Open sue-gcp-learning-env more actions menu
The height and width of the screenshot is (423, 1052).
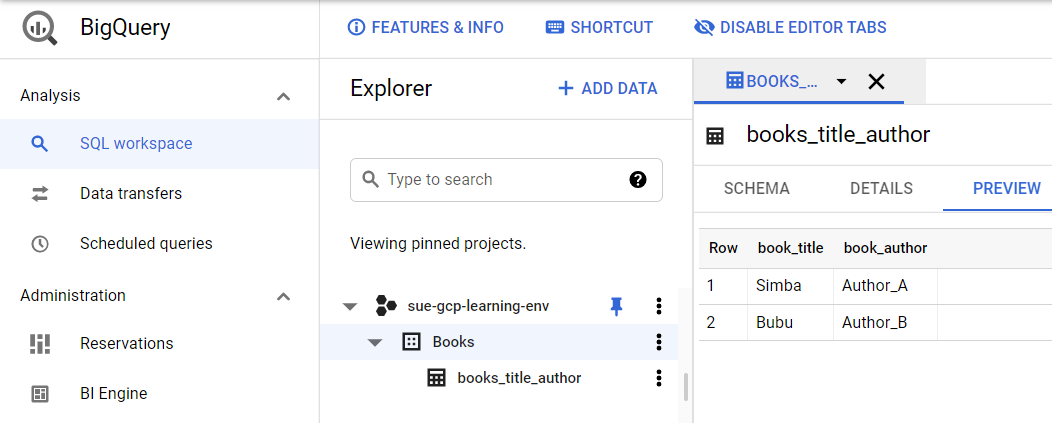pos(659,306)
